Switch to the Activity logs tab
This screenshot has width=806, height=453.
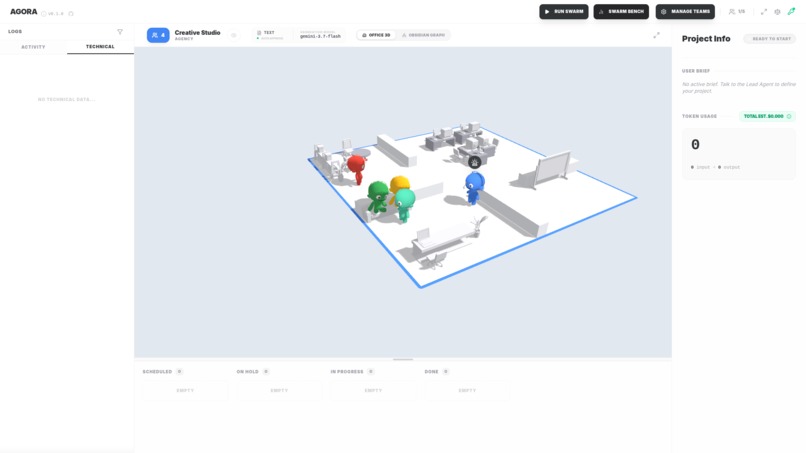click(x=33, y=47)
